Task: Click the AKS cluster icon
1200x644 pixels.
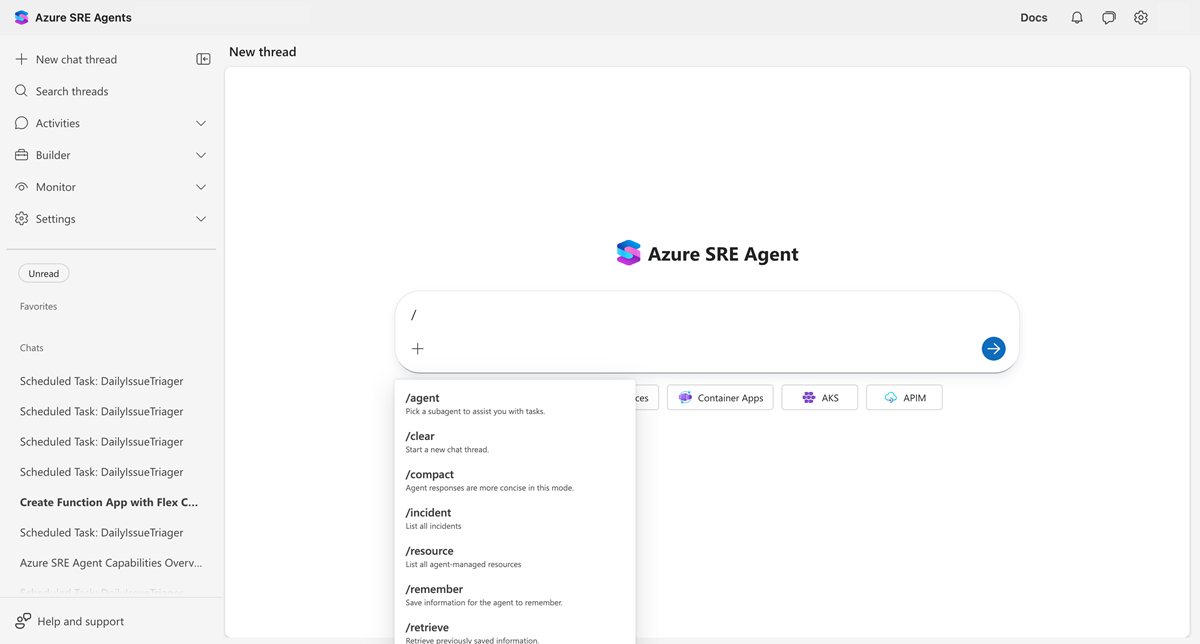Action: pyautogui.click(x=809, y=398)
